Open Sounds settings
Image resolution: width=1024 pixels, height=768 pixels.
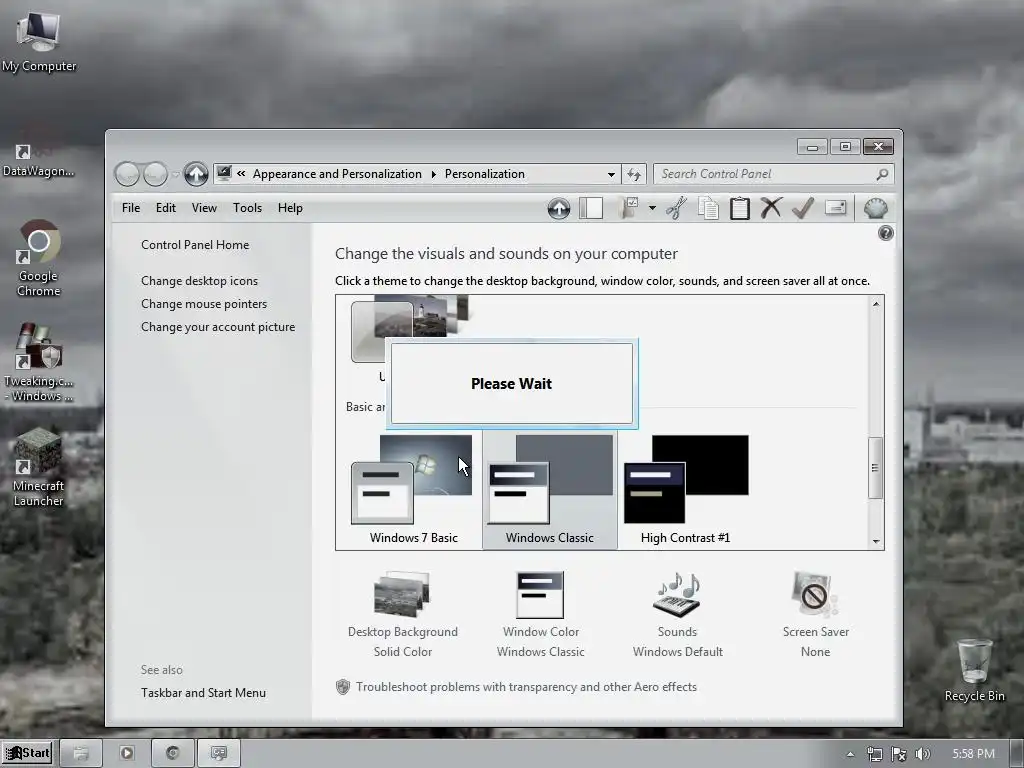click(x=677, y=615)
